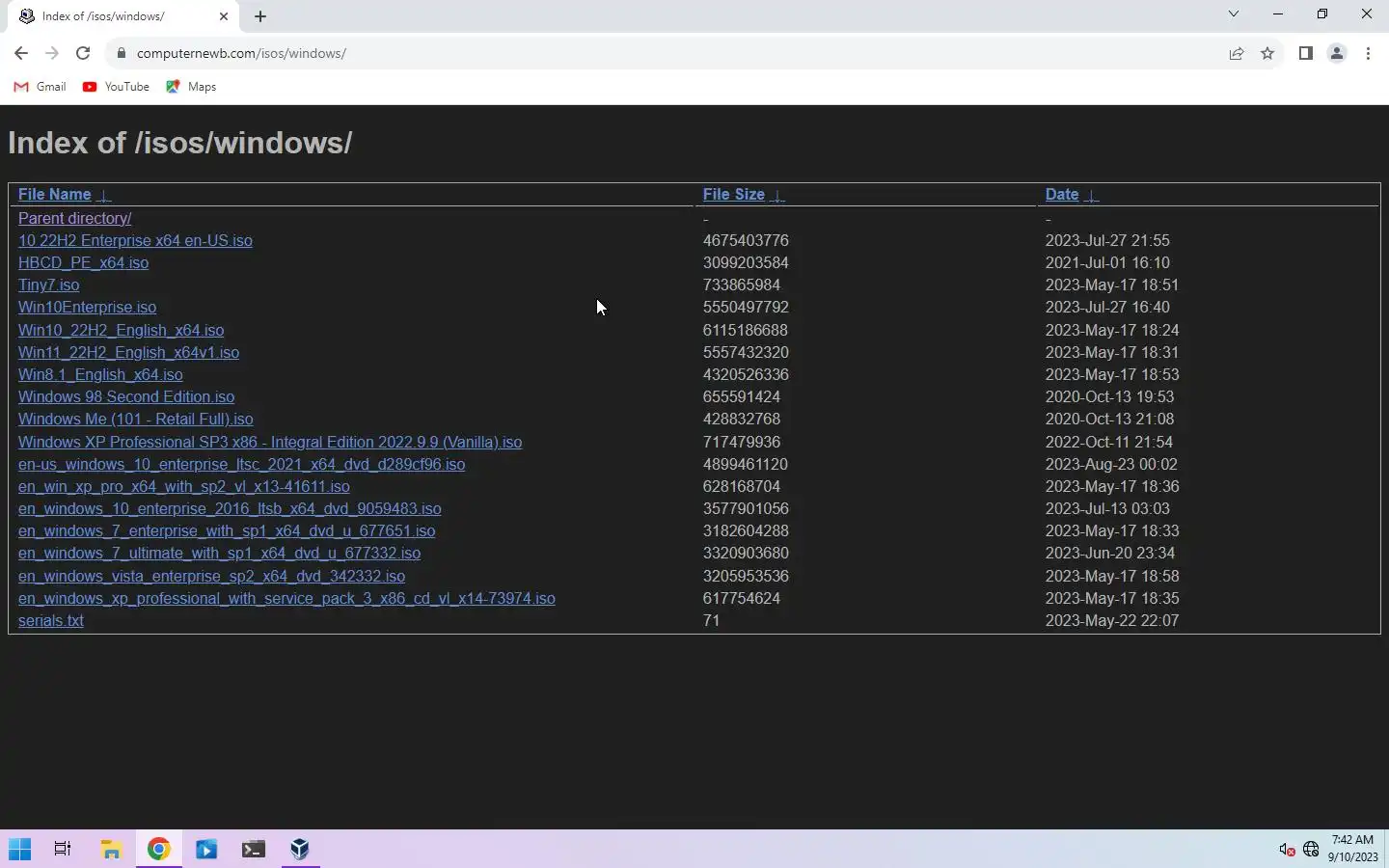Open the Parent directory link
1389x868 pixels.
pos(74,219)
